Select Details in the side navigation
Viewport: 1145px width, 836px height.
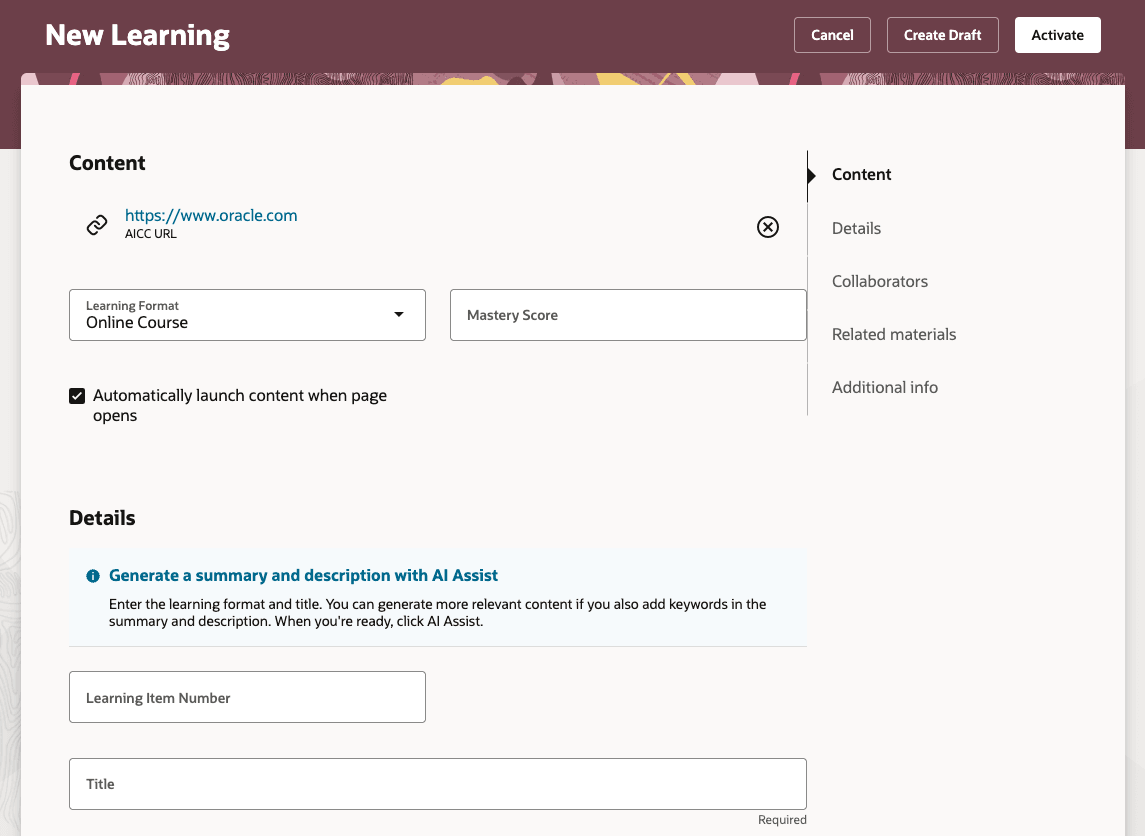click(856, 228)
